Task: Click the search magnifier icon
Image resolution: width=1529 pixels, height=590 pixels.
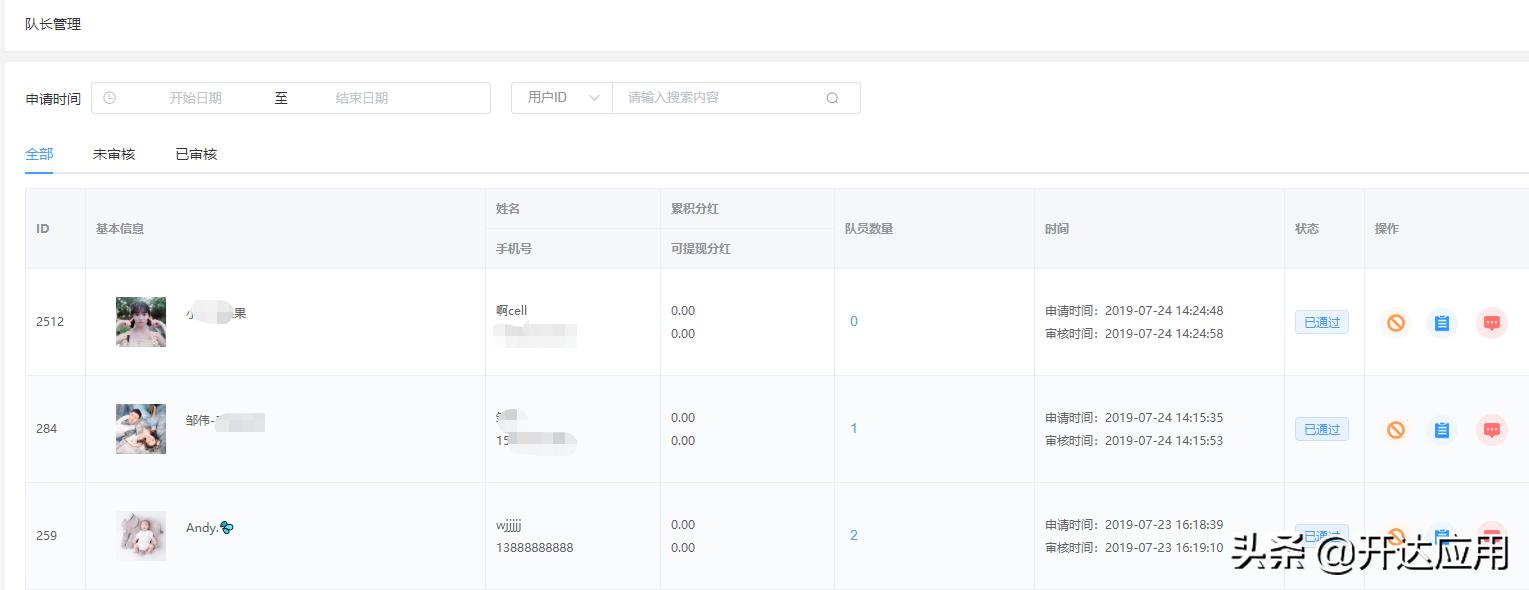Action: click(833, 97)
